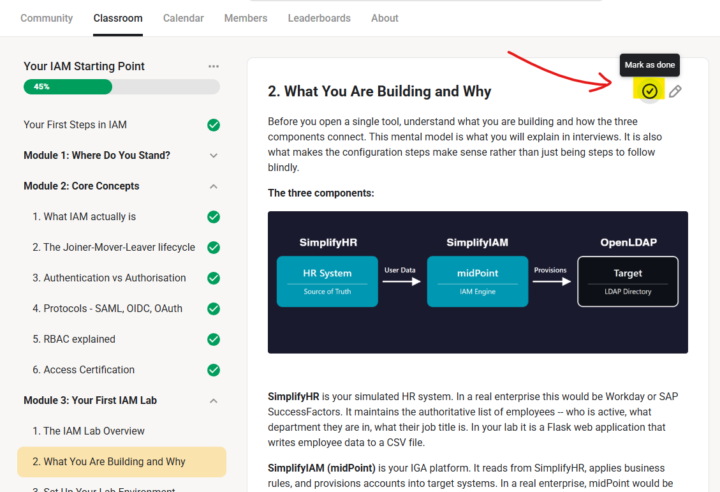Image resolution: width=720 pixels, height=492 pixels.
Task: Click the Module 3: Your First IAM Lab heading
Action: point(90,401)
